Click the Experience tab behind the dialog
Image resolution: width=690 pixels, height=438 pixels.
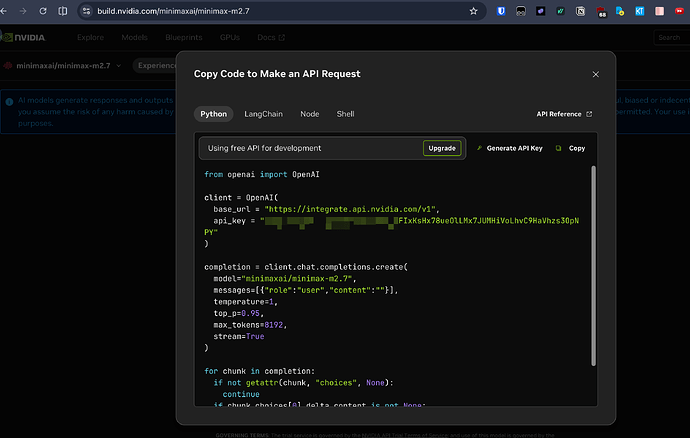(x=156, y=66)
